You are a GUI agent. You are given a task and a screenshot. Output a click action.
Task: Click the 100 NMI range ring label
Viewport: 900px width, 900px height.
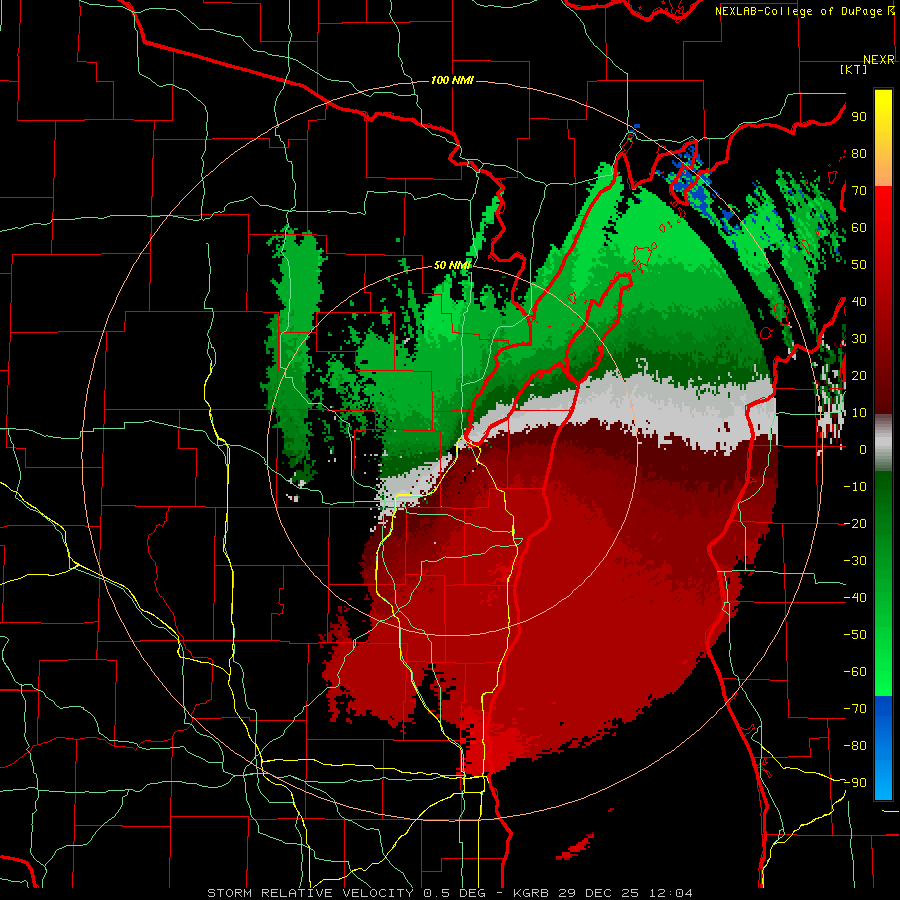click(452, 80)
